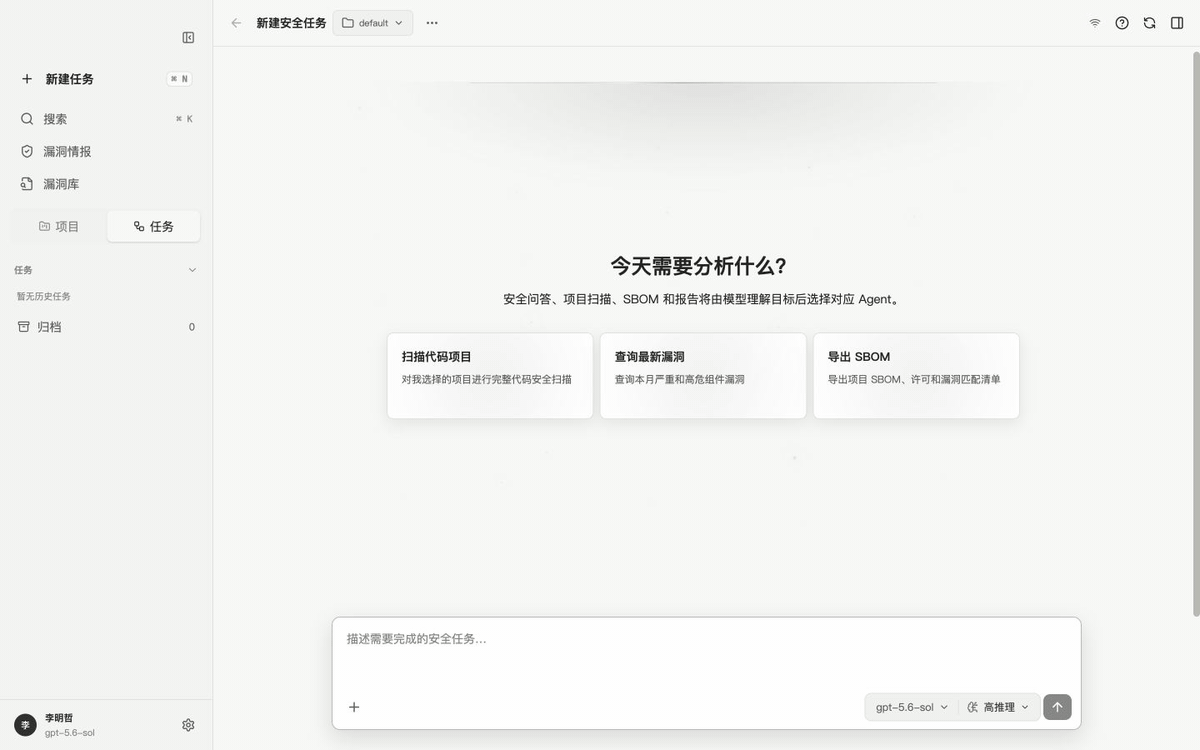Choose the 查询最新漏洞 suggestion card
This screenshot has height=750, width=1200.
point(703,376)
